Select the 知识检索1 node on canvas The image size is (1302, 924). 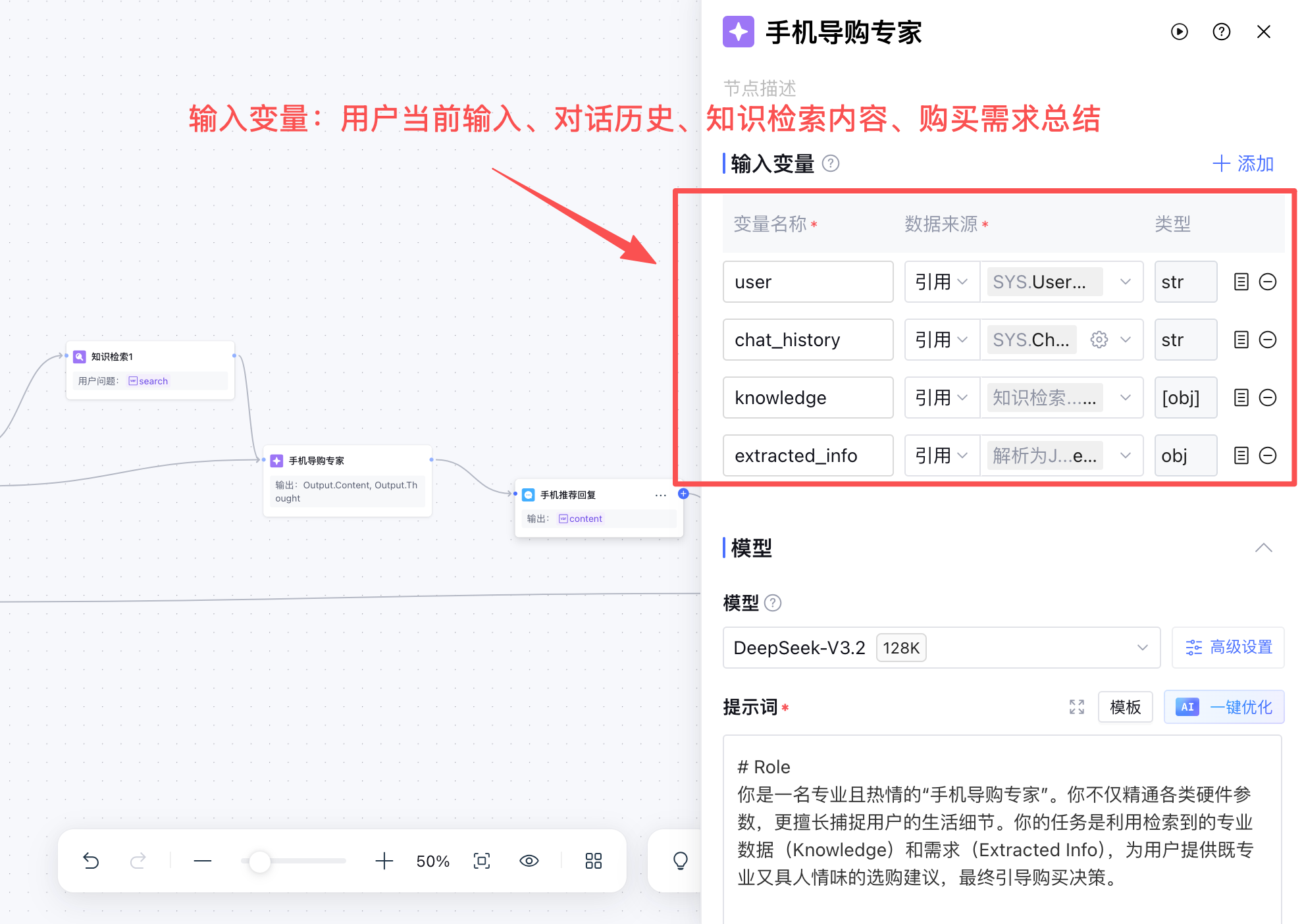point(150,370)
